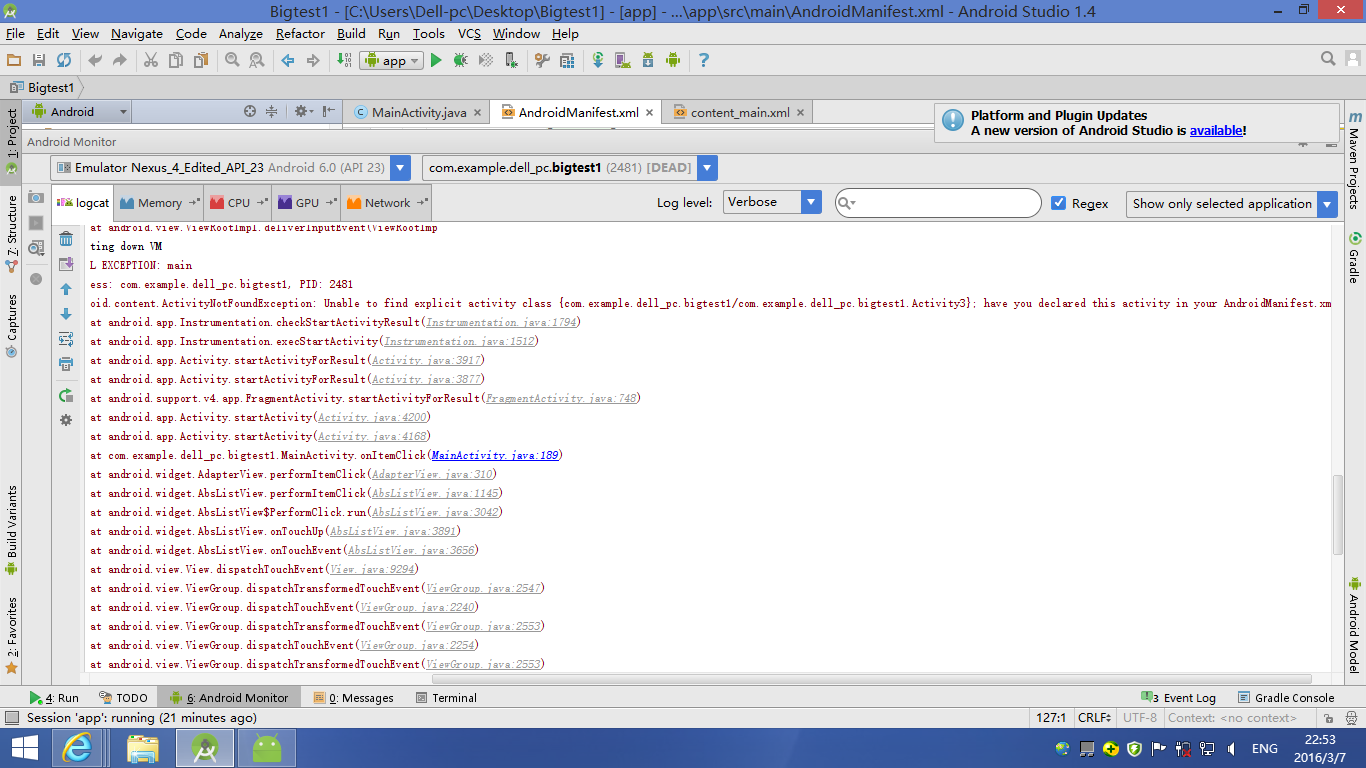Switch to MainActivity.java tab
The height and width of the screenshot is (768, 1366).
click(418, 112)
